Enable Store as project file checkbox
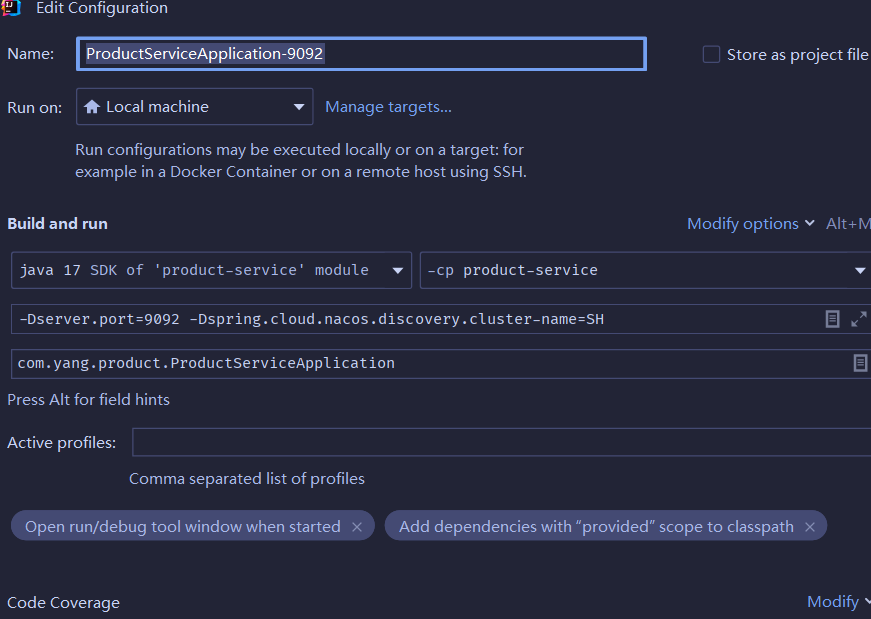The width and height of the screenshot is (871, 619). point(711,54)
